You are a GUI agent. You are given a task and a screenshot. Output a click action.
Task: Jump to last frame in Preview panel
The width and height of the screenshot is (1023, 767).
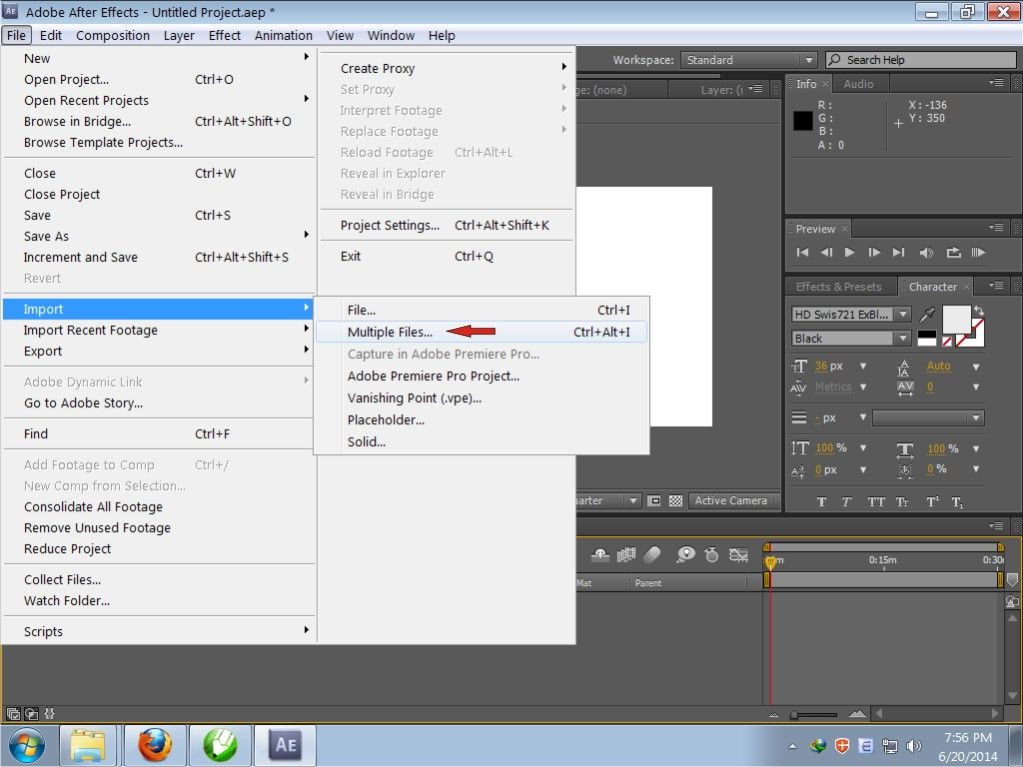(899, 252)
